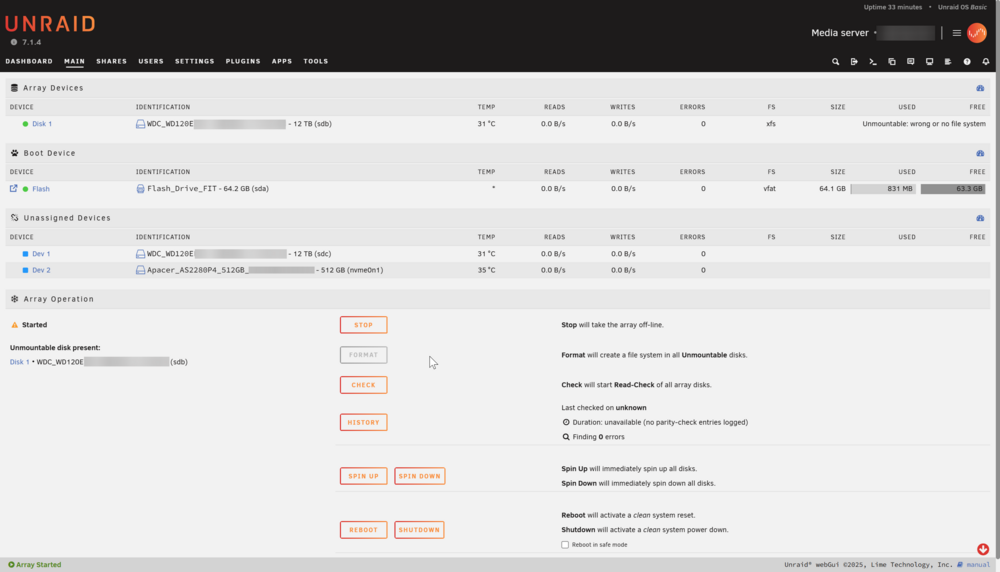The image size is (1000, 572).
Task: Click the system info monitor icon
Action: (x=929, y=62)
